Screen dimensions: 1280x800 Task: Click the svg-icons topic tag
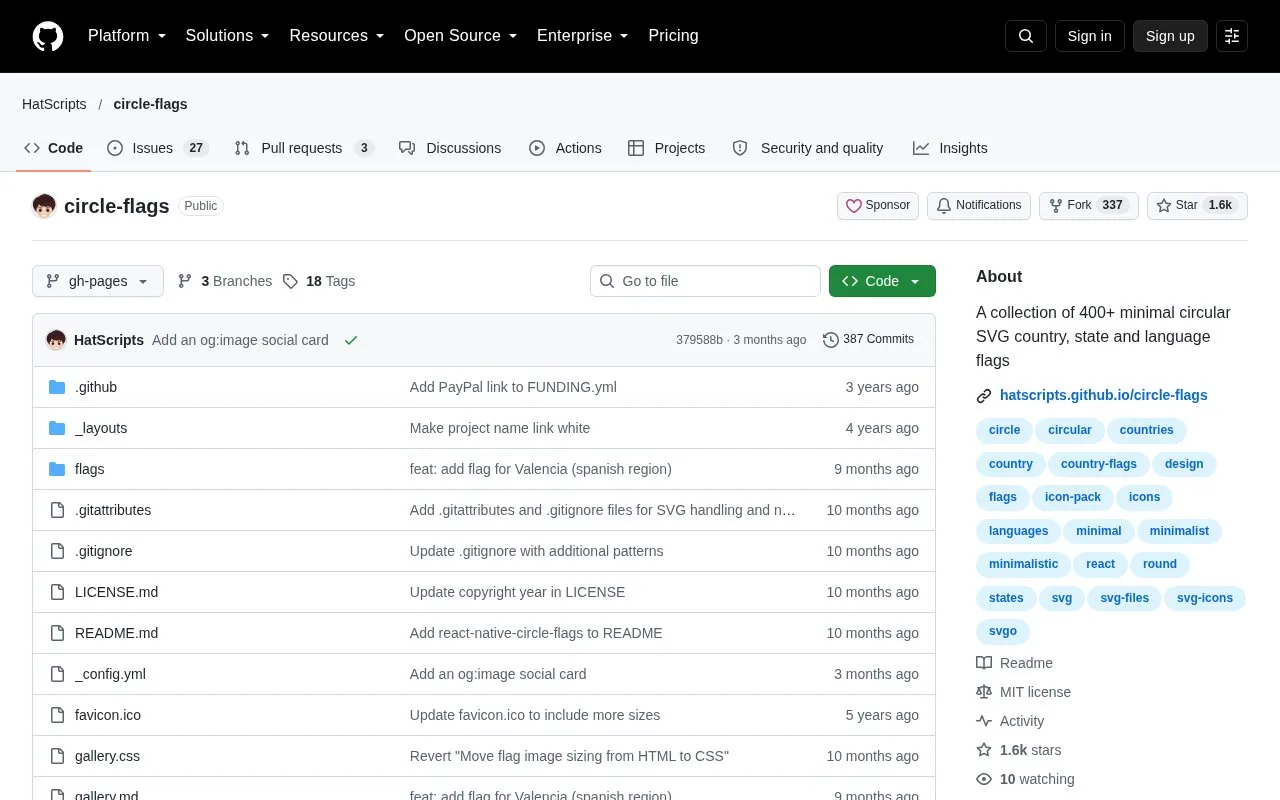point(1205,598)
